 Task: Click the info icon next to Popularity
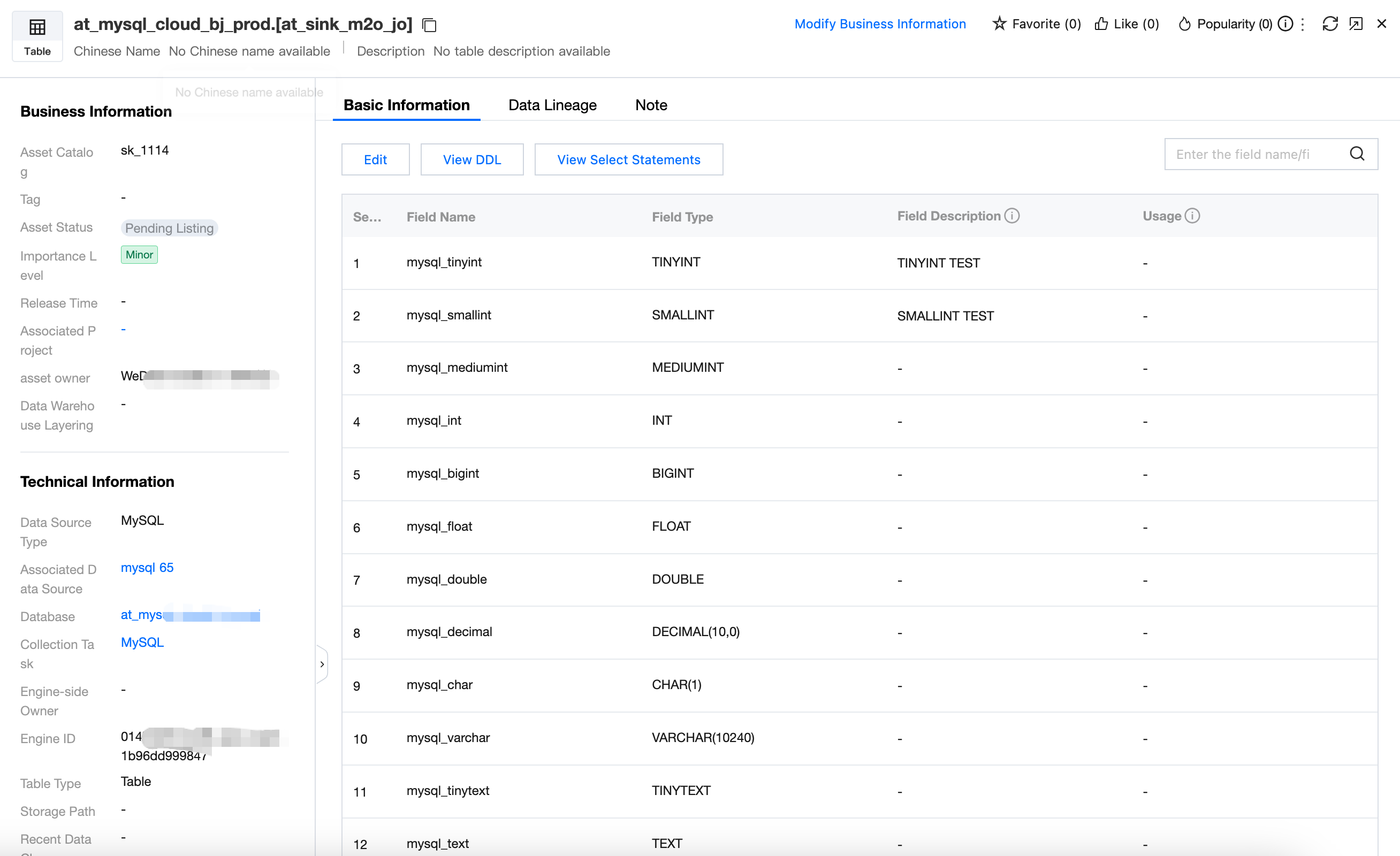[1285, 24]
